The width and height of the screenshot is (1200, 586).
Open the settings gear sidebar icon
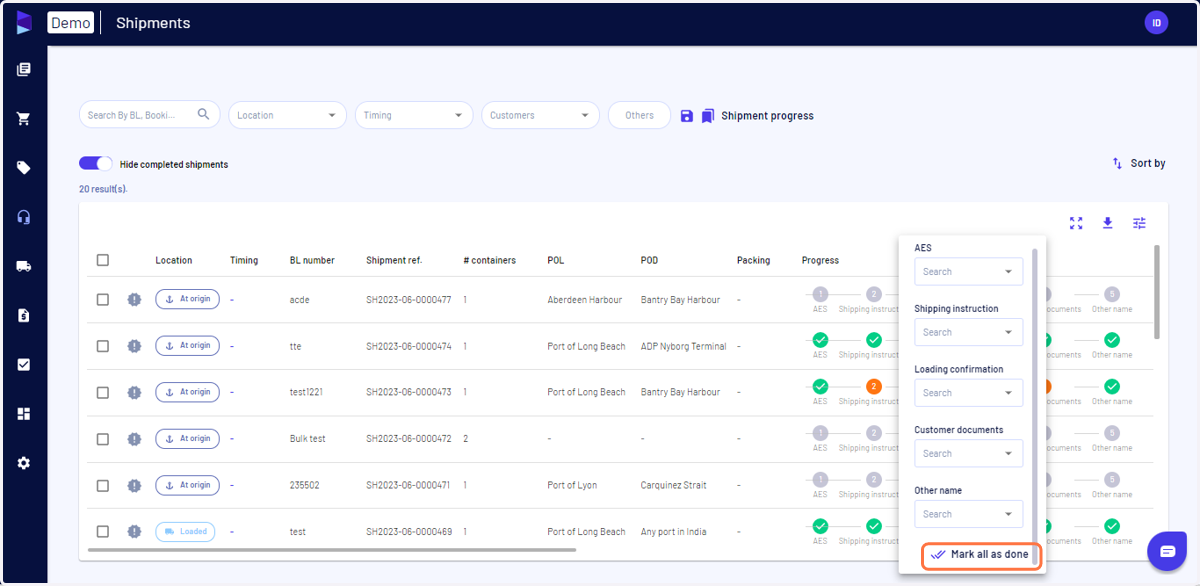(24, 463)
